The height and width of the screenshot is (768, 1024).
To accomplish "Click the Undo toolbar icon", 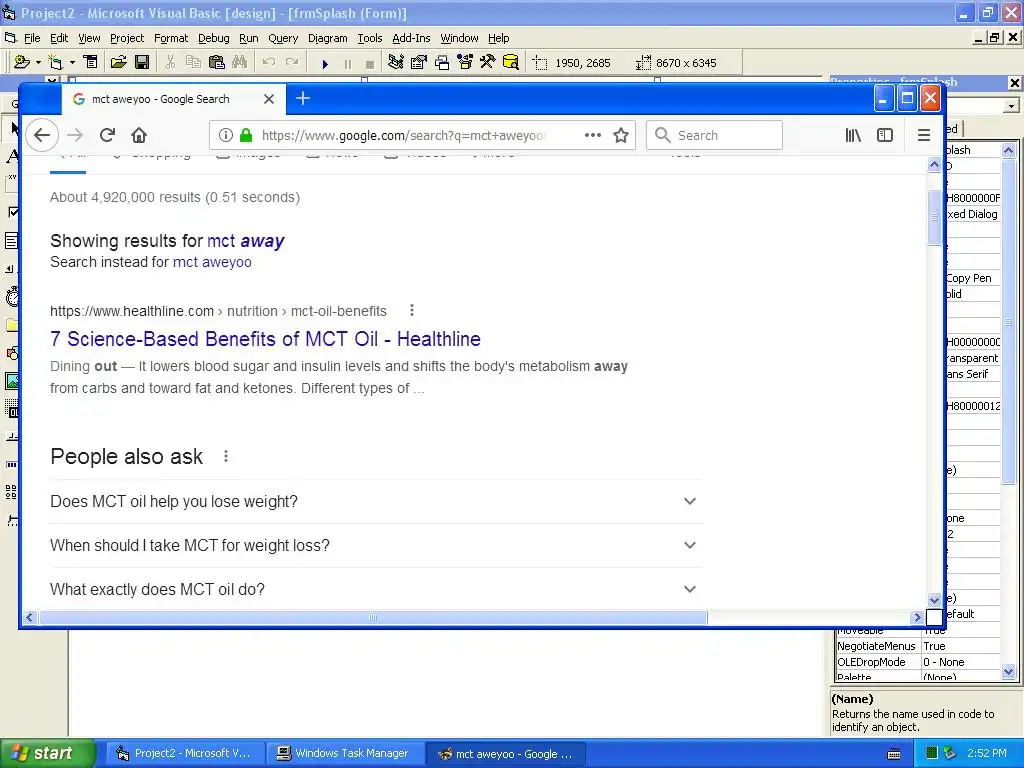I will (268, 62).
